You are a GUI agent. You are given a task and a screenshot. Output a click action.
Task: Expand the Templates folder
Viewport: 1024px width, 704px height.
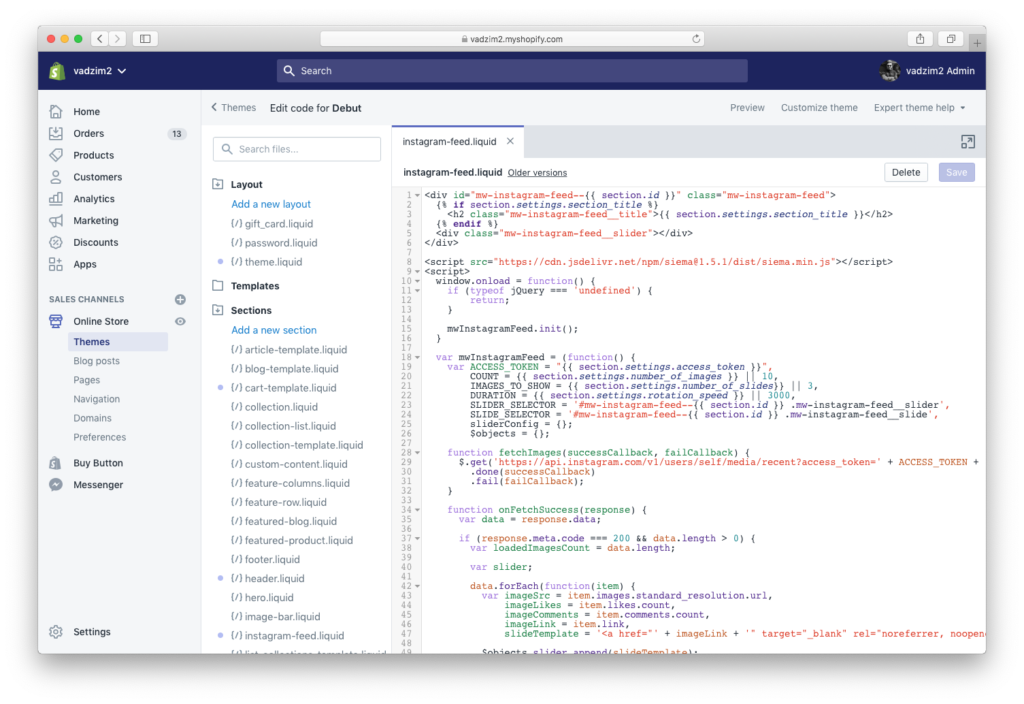[x=218, y=285]
